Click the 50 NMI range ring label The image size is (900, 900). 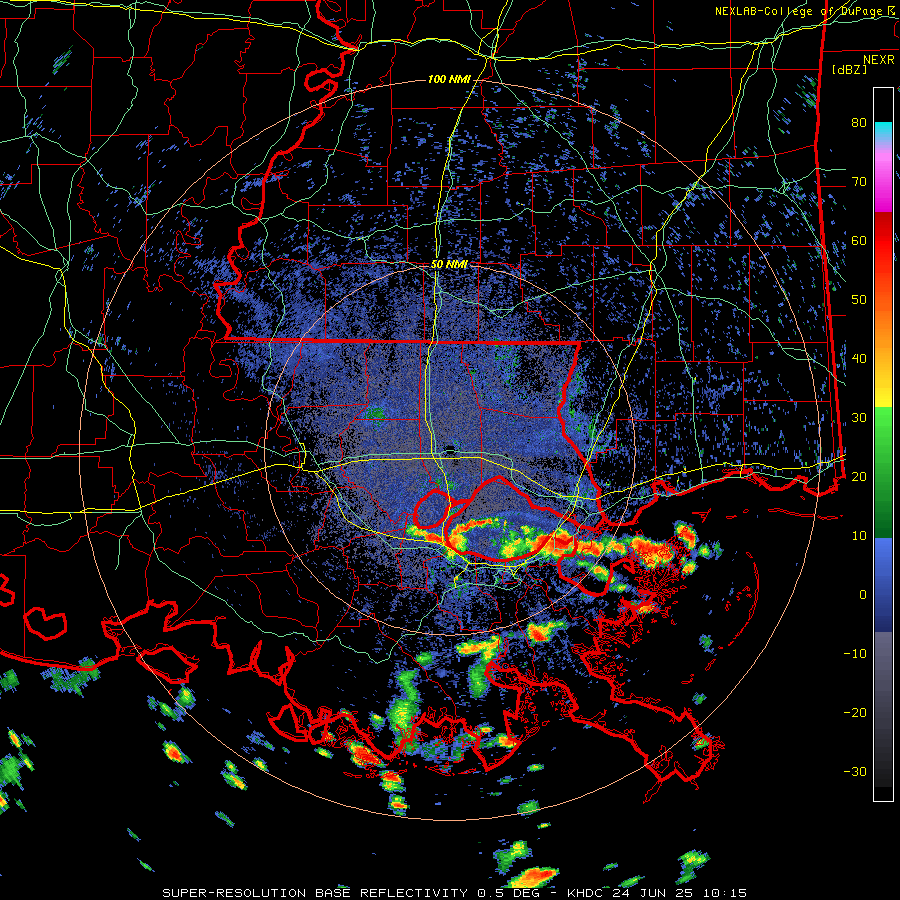449,265
